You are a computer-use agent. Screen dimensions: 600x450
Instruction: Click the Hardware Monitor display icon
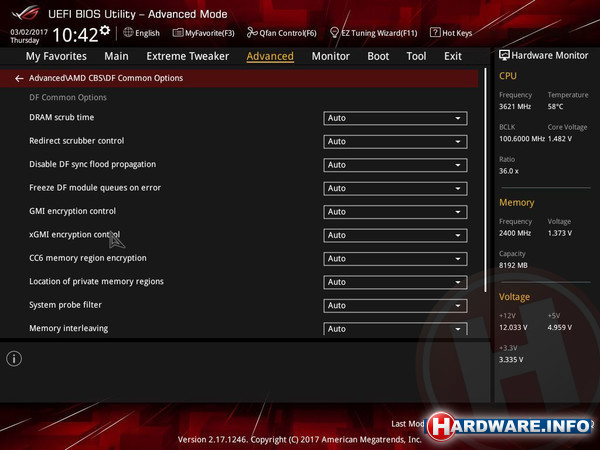[504, 55]
